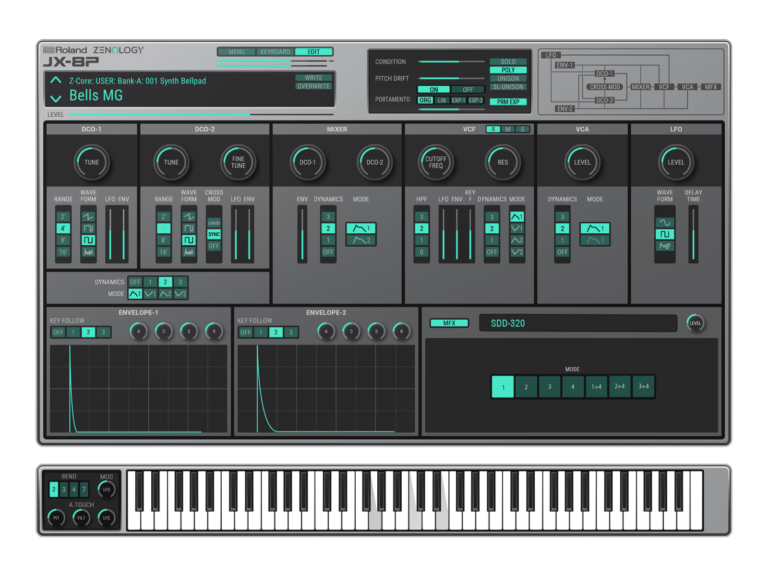Screen dimensions: 768x576
Task: Set Envelope-1 key follow to OFF
Action: click(58, 332)
